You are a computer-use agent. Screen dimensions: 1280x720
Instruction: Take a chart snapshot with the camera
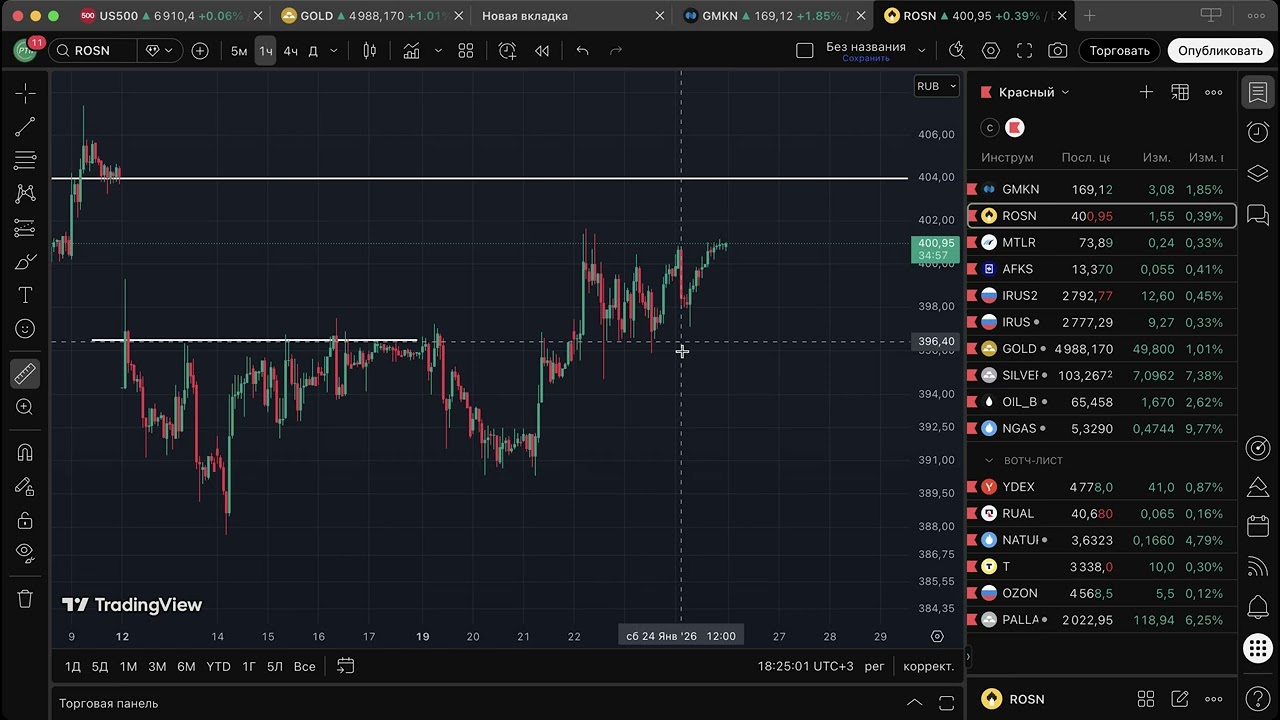pos(1058,51)
